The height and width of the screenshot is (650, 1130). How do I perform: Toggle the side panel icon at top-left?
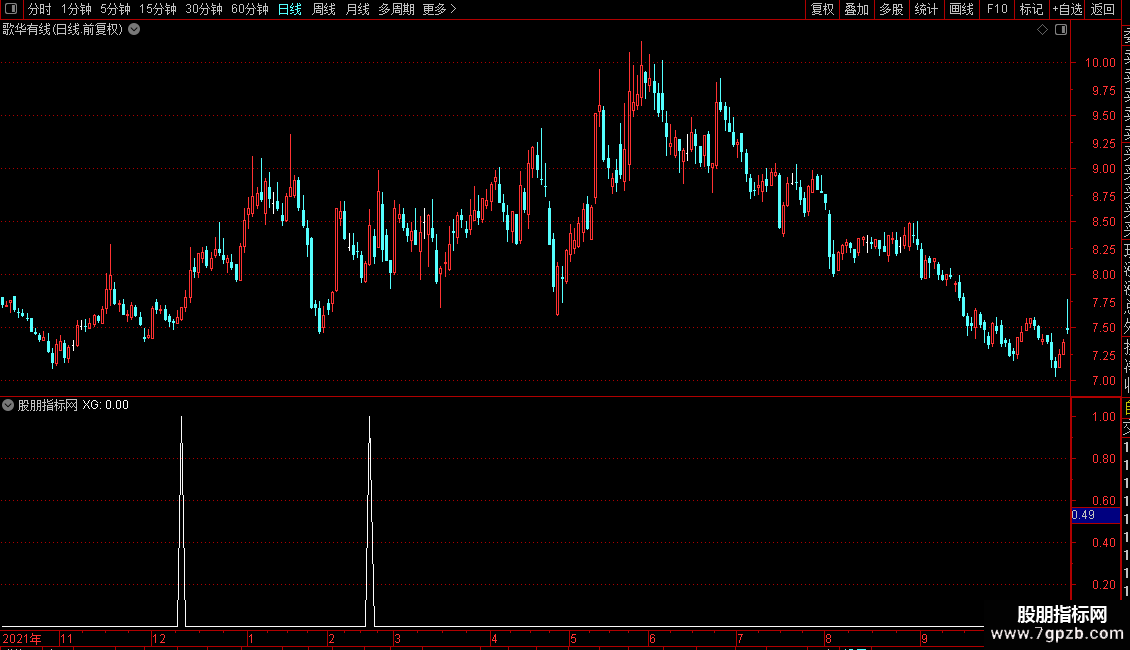pos(11,9)
